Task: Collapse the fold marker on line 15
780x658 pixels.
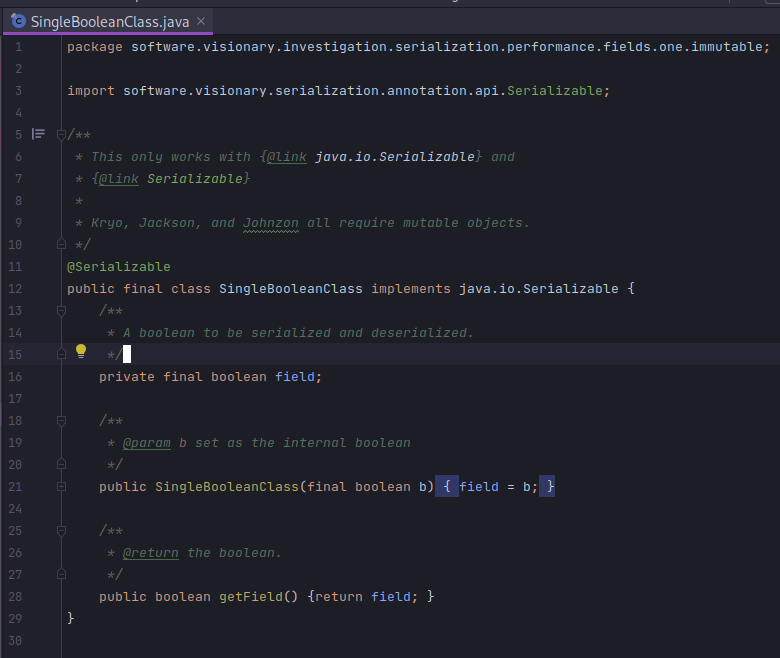Action: [61, 354]
